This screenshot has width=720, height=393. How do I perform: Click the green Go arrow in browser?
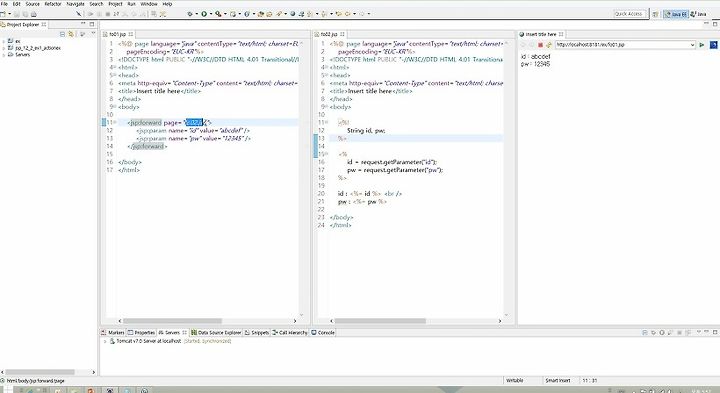click(x=702, y=45)
